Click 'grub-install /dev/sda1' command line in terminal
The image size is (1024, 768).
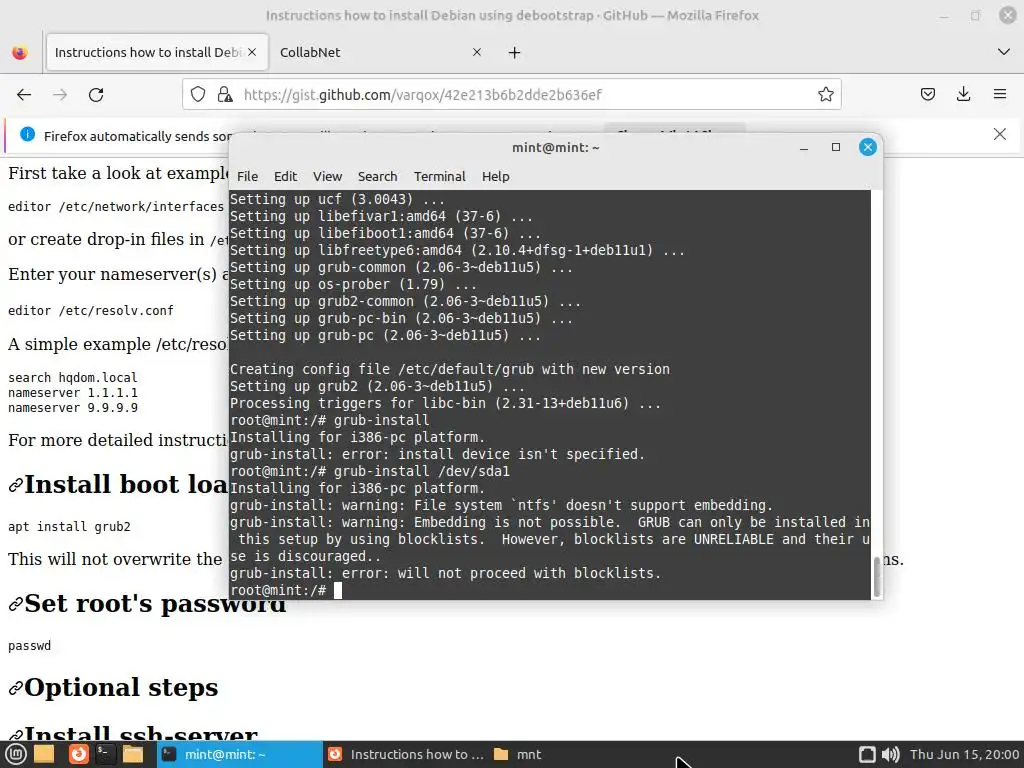pyautogui.click(x=422, y=471)
